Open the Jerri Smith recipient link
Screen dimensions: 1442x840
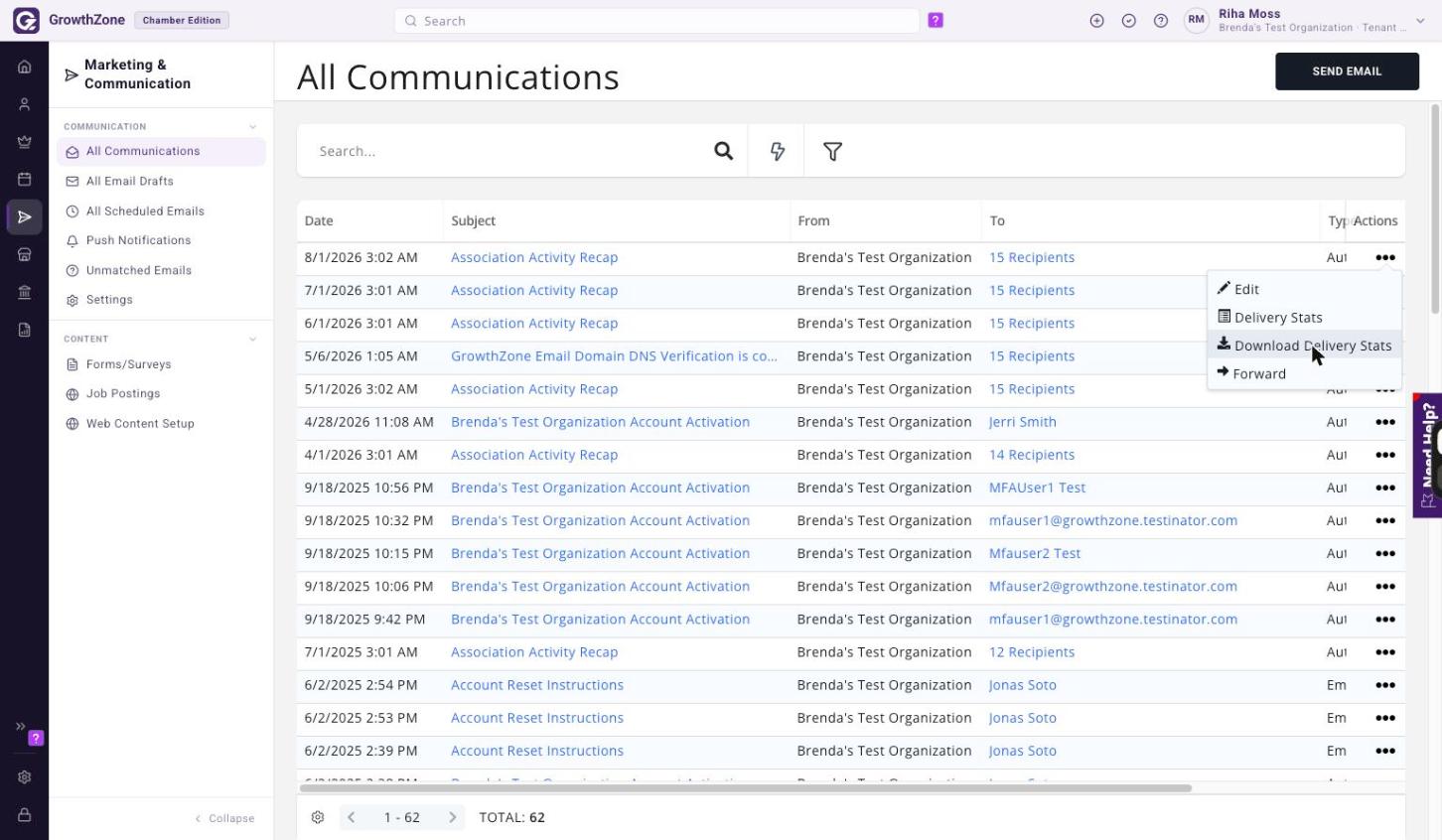1022,422
